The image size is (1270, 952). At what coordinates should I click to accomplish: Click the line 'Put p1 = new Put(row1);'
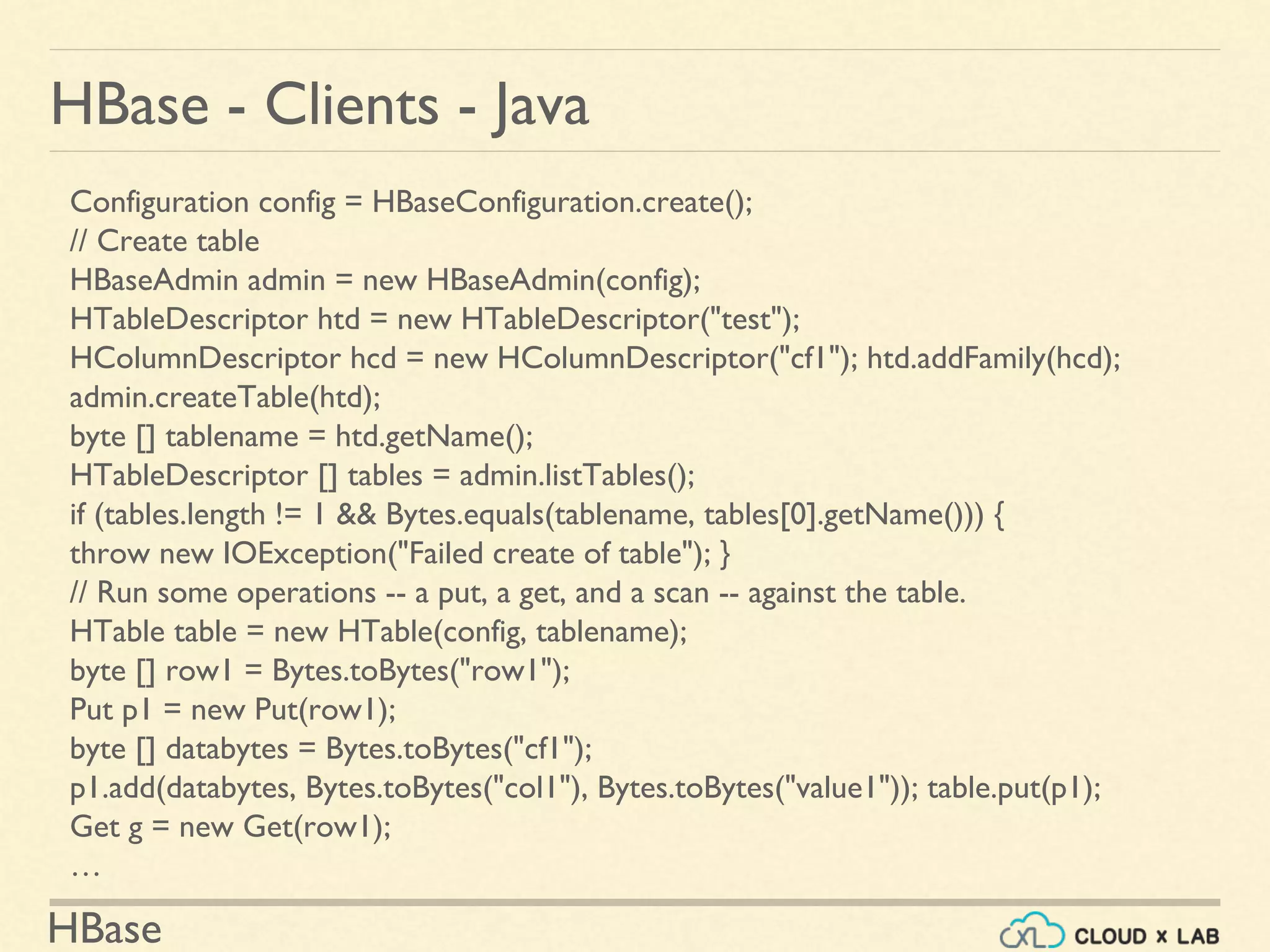click(233, 710)
